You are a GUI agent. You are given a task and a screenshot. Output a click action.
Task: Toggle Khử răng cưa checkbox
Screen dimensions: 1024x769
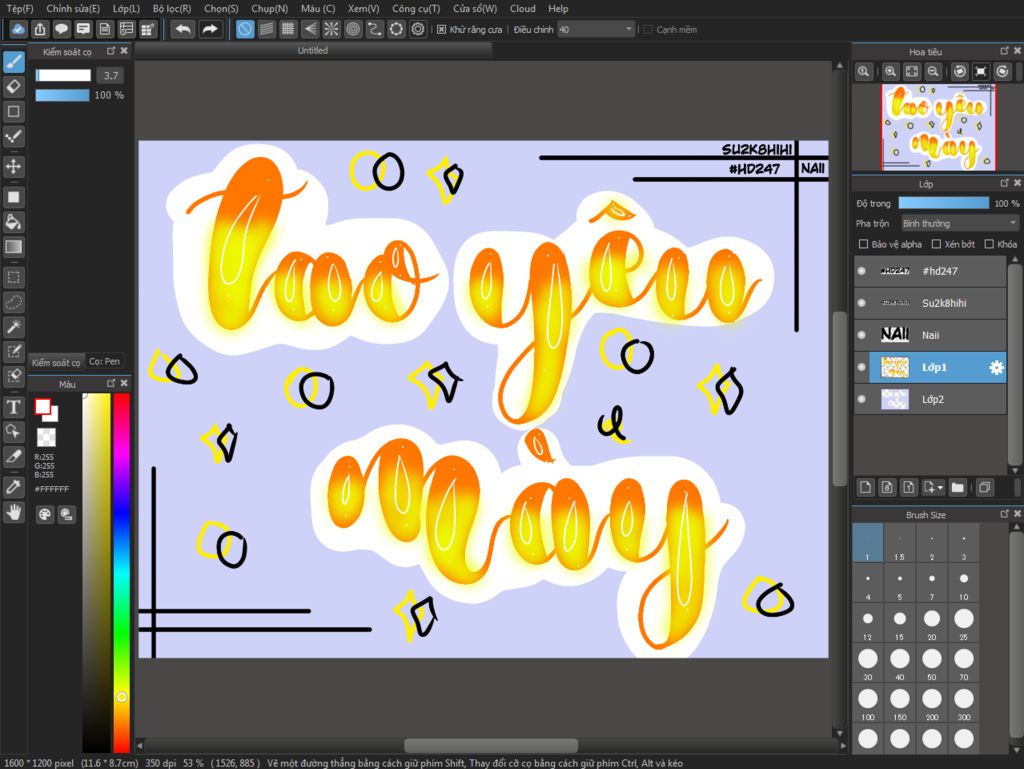click(441, 29)
